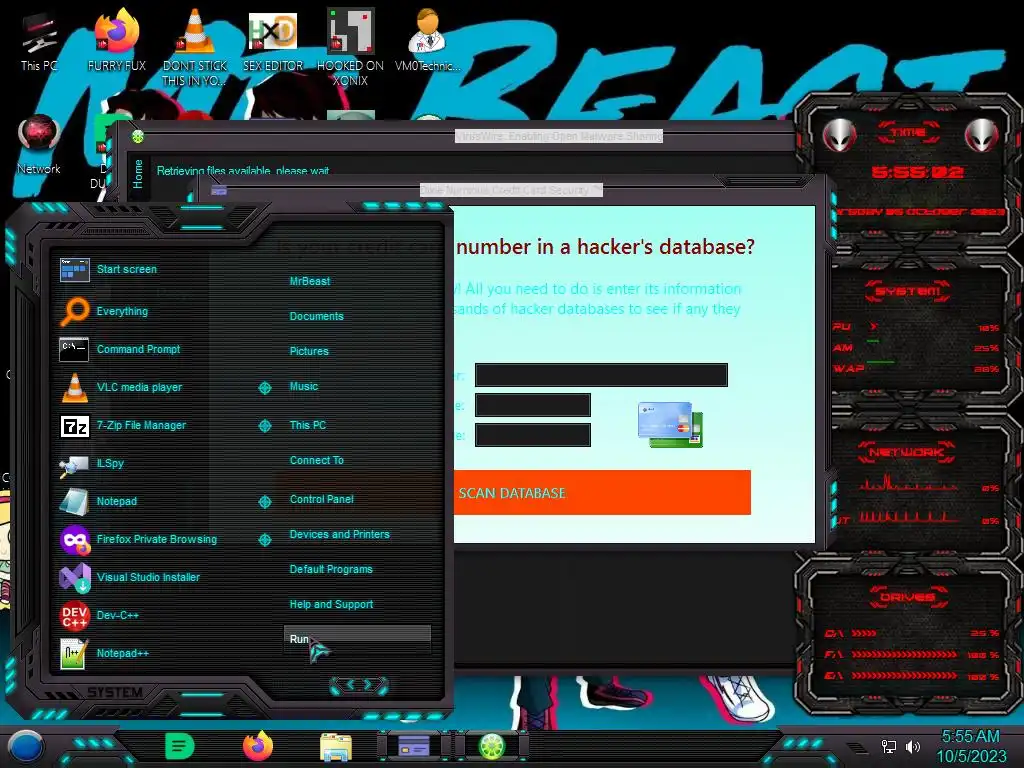Open This PC from start menu list

pos(308,425)
